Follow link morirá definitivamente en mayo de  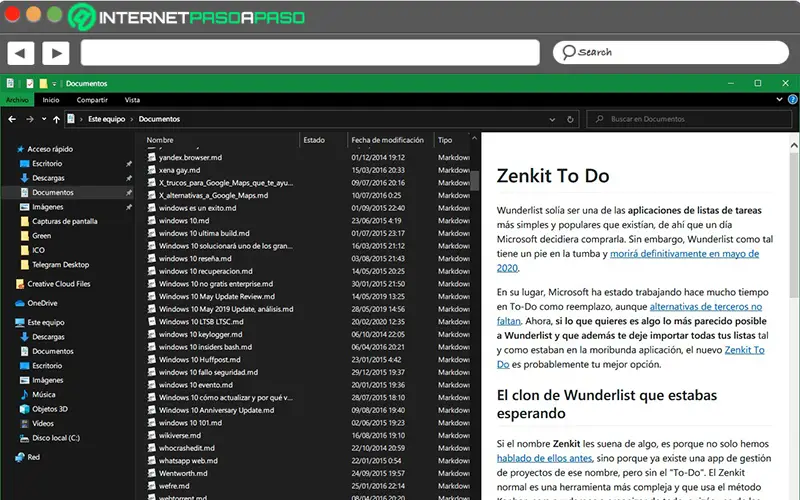click(685, 254)
